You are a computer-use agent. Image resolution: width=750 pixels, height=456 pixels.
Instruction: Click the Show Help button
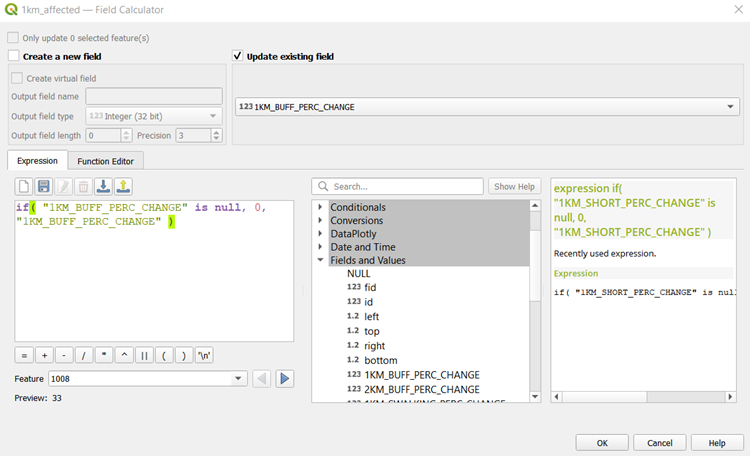tap(514, 186)
